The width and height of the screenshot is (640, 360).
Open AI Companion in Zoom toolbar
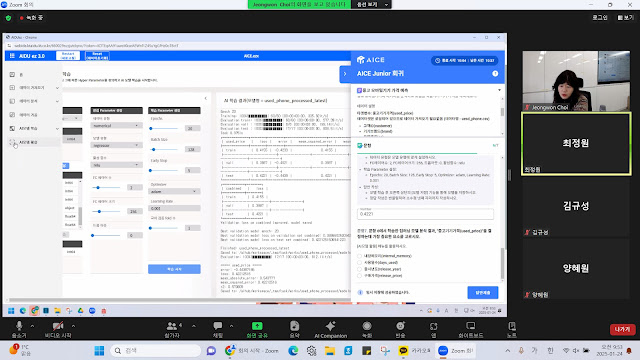click(x=331, y=326)
